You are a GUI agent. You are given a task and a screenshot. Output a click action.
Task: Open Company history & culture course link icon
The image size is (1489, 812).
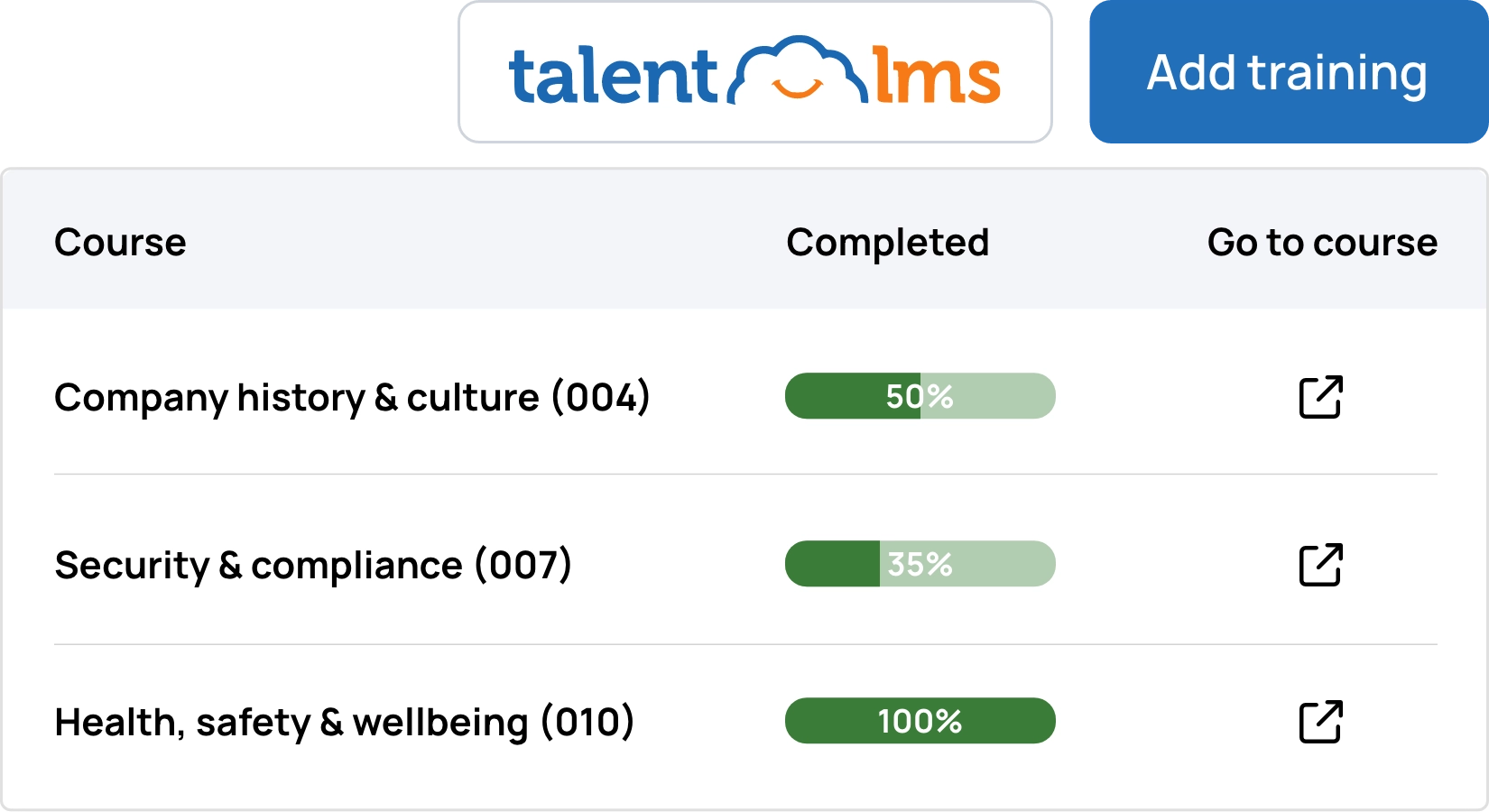coord(1321,397)
